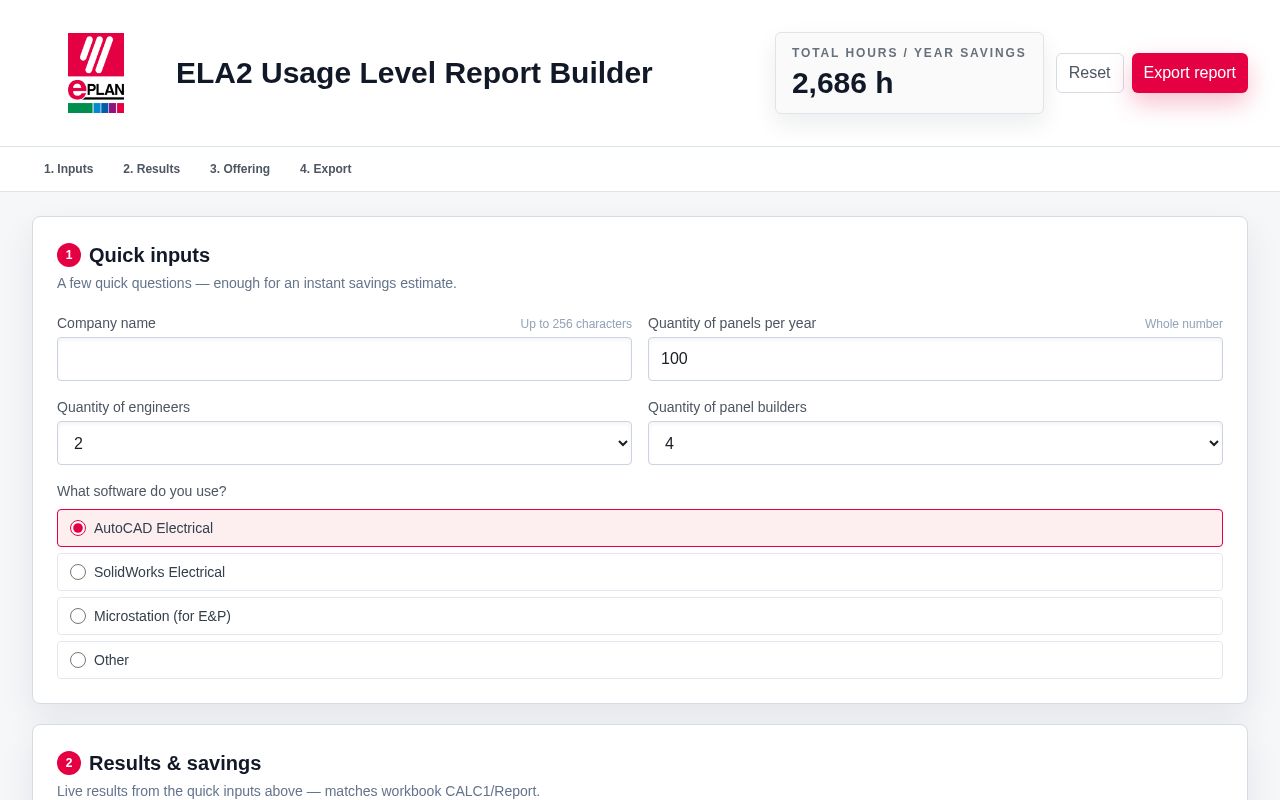Click the Reset button
The width and height of the screenshot is (1280, 800).
(x=1089, y=73)
